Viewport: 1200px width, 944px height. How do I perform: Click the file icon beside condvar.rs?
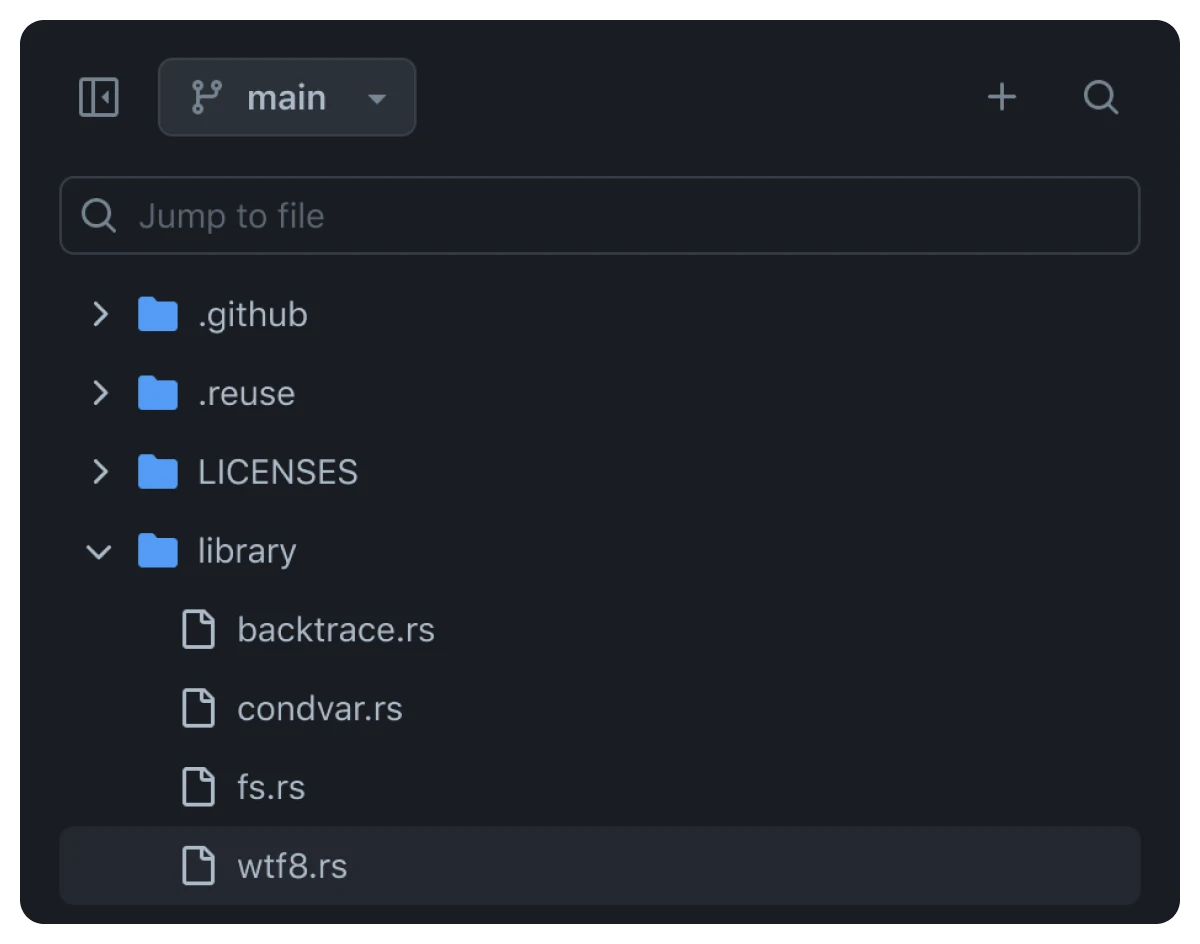(x=199, y=708)
